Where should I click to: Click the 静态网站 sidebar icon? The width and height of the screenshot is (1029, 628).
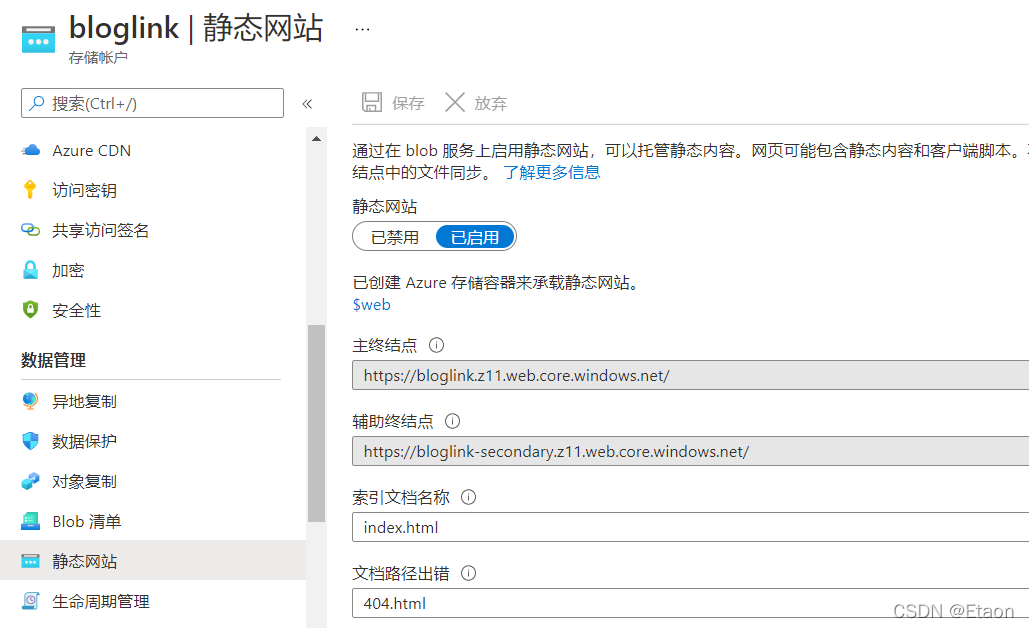pos(30,561)
